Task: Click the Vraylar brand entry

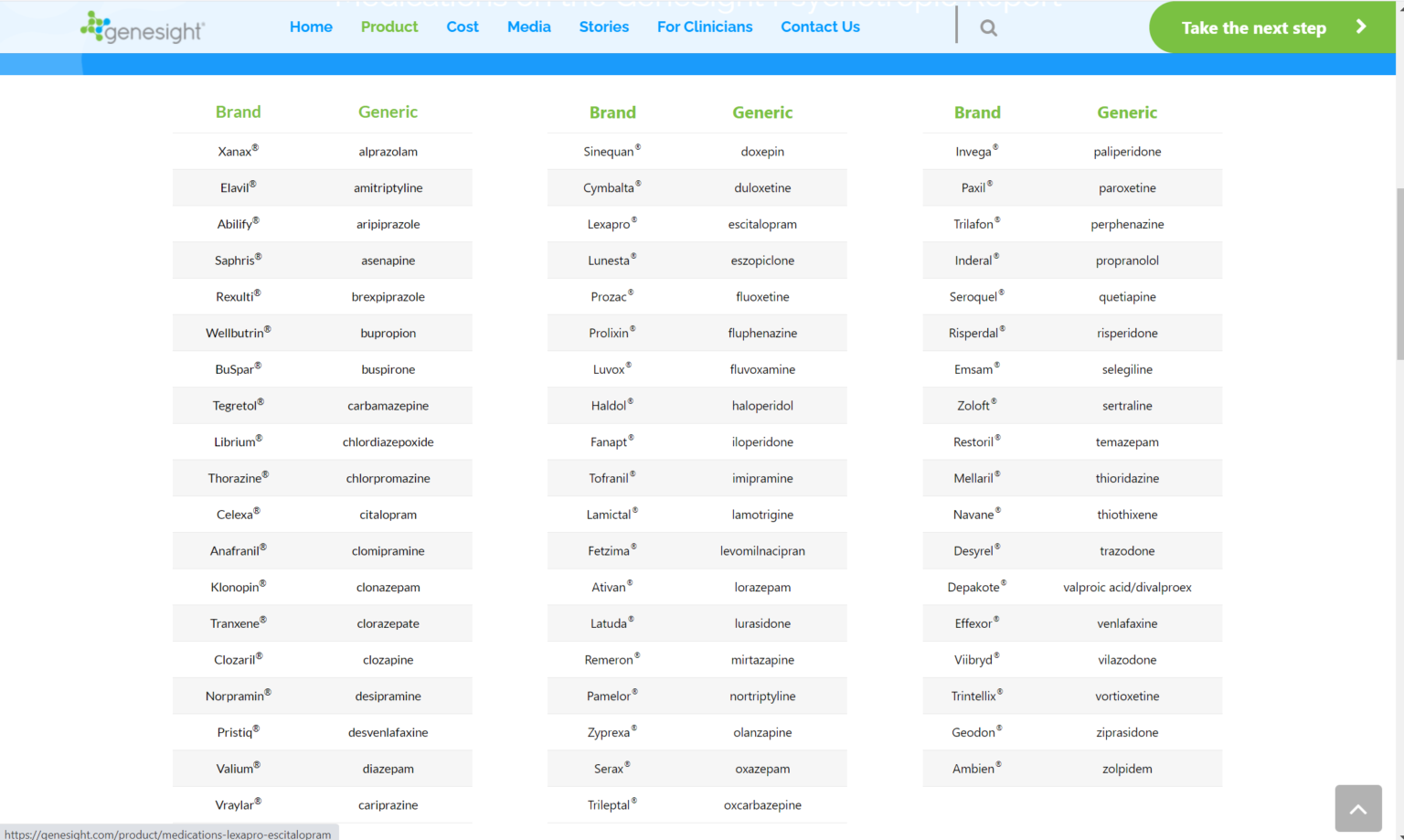Action: (238, 805)
